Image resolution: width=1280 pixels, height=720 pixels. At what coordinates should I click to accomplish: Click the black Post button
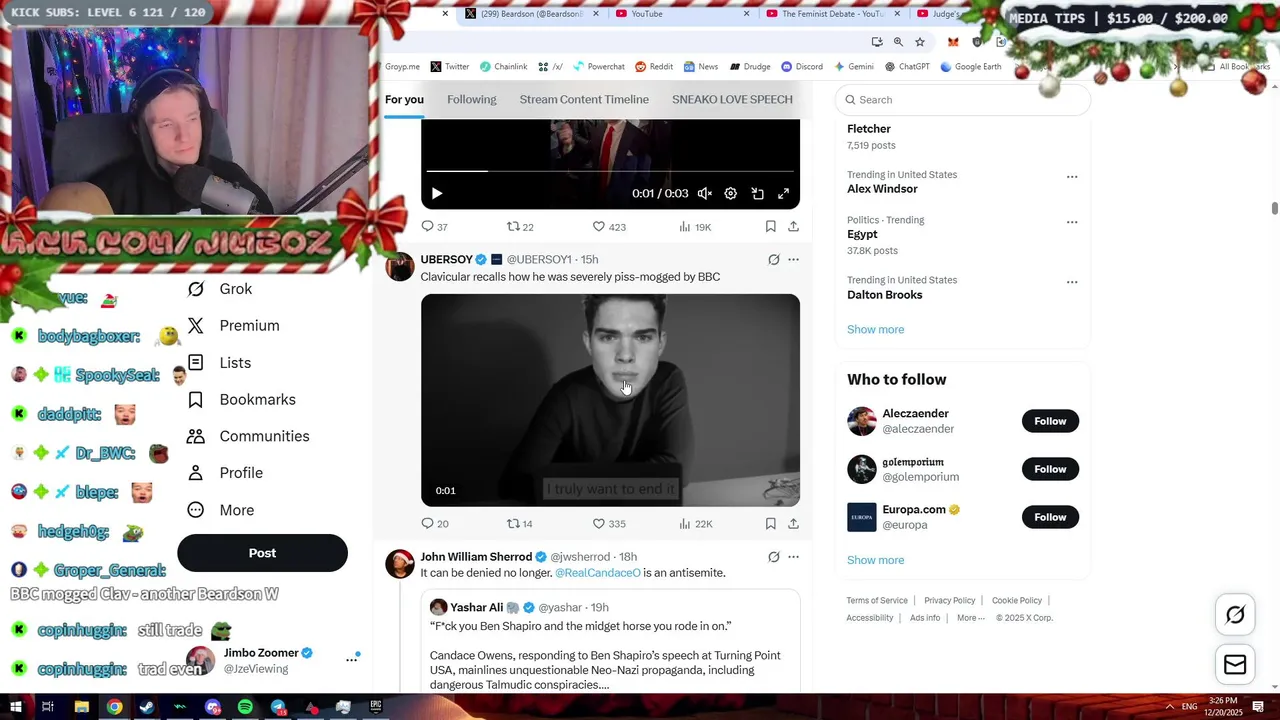(x=262, y=553)
